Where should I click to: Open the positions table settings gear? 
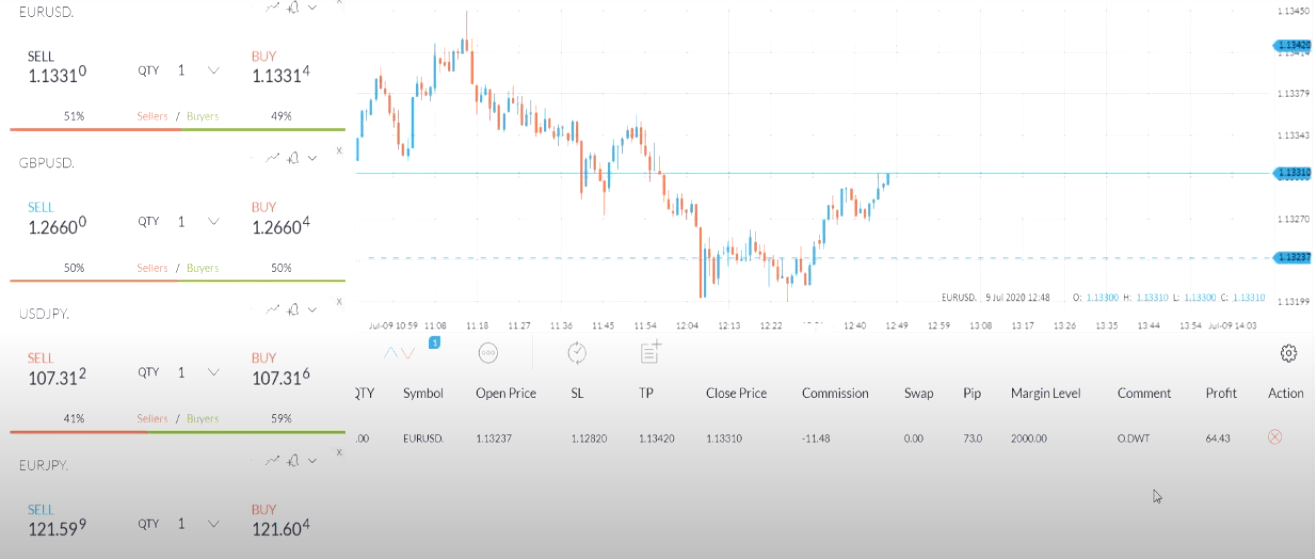(x=1289, y=353)
